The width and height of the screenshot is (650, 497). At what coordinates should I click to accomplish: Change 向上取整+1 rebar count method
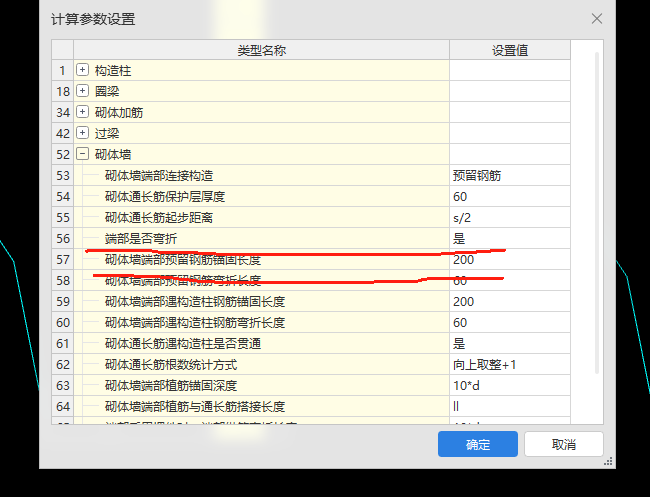510,364
